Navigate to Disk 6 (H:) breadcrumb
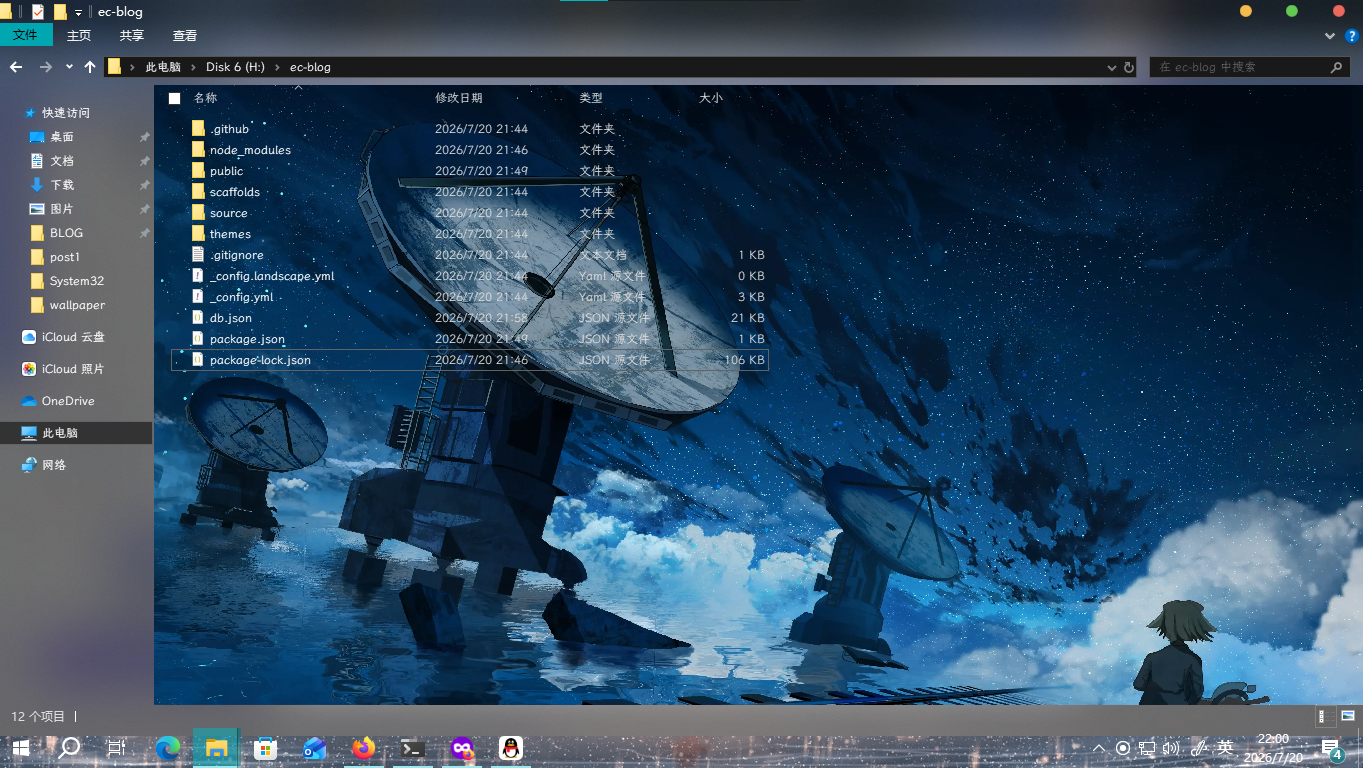Viewport: 1363px width, 768px height. click(x=235, y=67)
